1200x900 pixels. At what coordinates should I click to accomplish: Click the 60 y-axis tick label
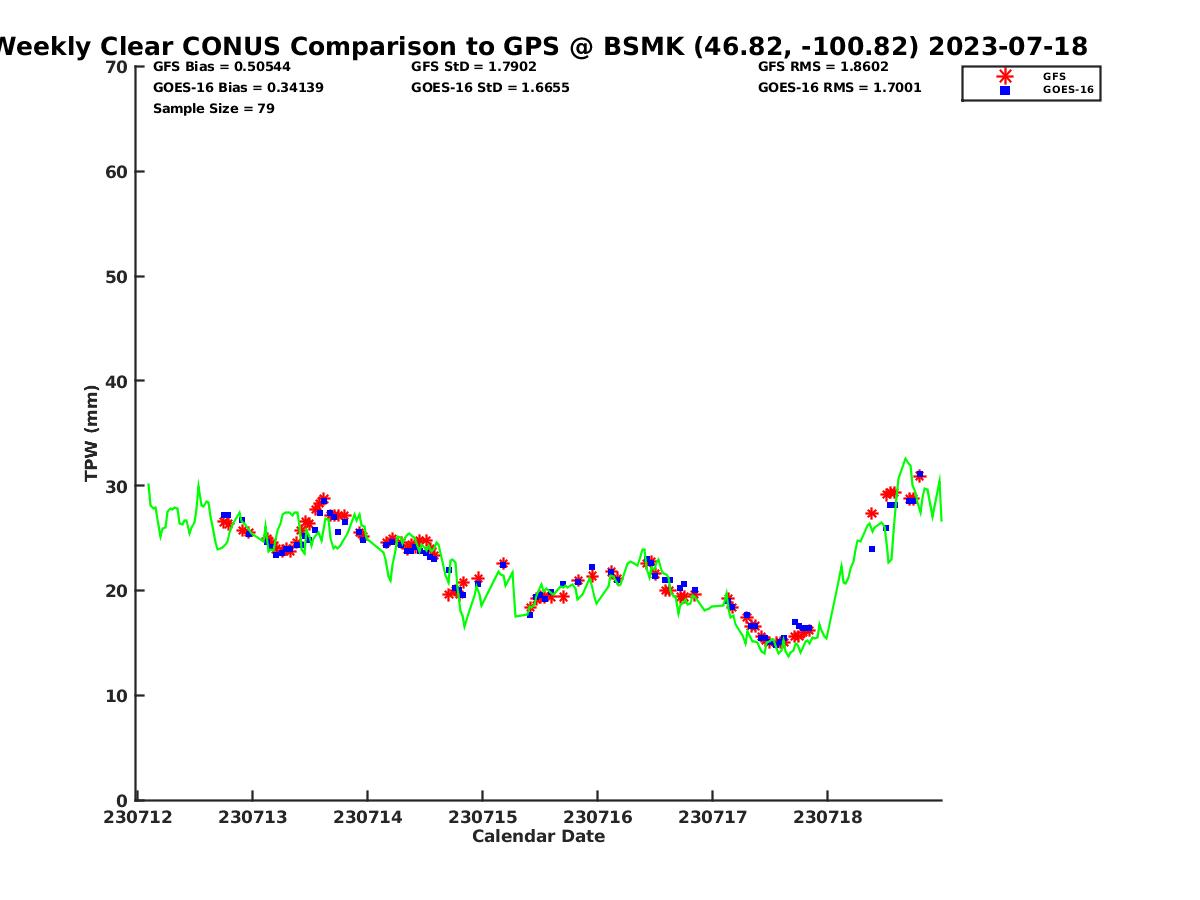tap(117, 172)
